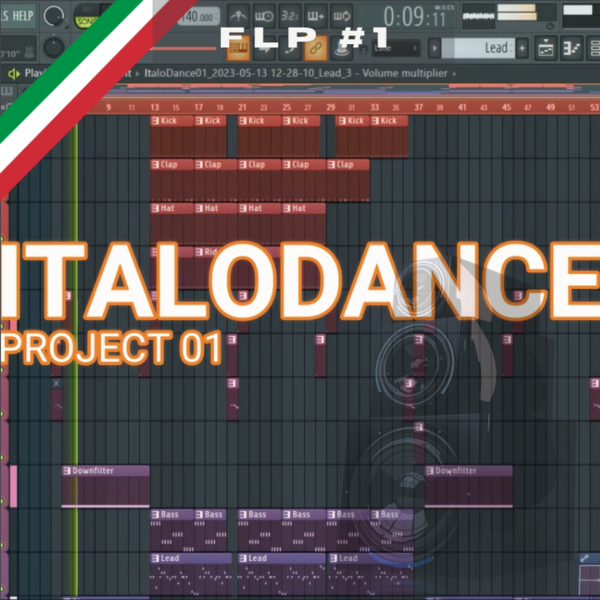Click the oscilloscope waveform display
Viewport: 600px width, 600px height.
478,16
